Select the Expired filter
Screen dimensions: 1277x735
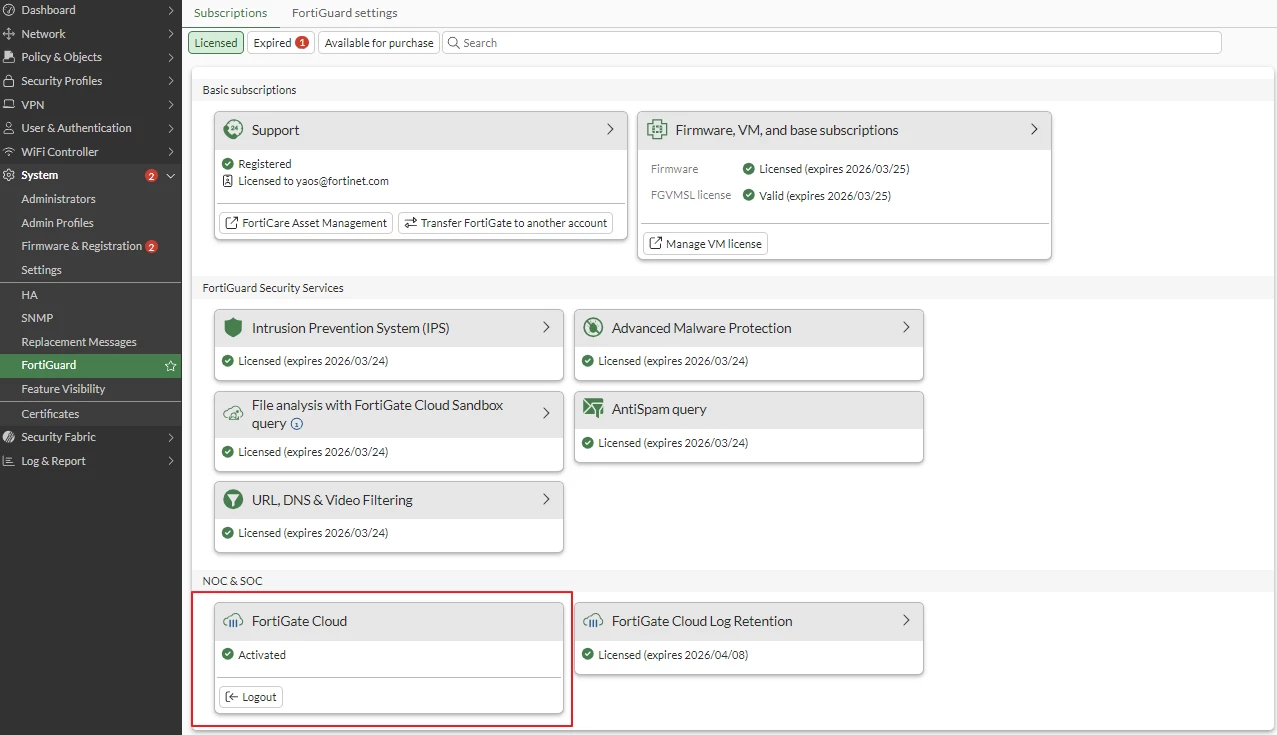pyautogui.click(x=281, y=43)
